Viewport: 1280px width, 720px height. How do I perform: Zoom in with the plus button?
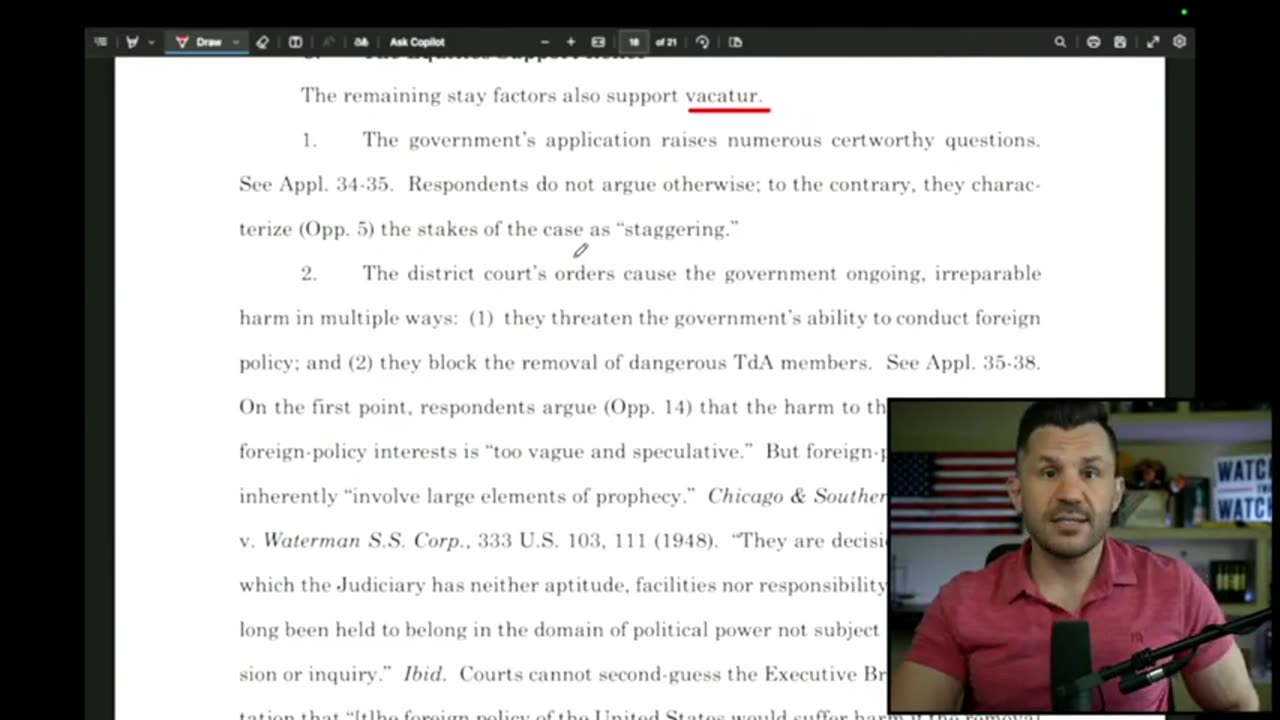[x=571, y=42]
